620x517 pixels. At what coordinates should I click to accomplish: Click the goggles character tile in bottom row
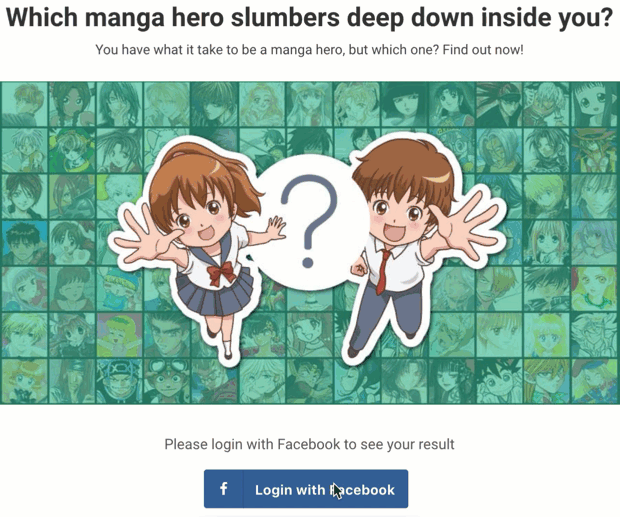(x=166, y=381)
